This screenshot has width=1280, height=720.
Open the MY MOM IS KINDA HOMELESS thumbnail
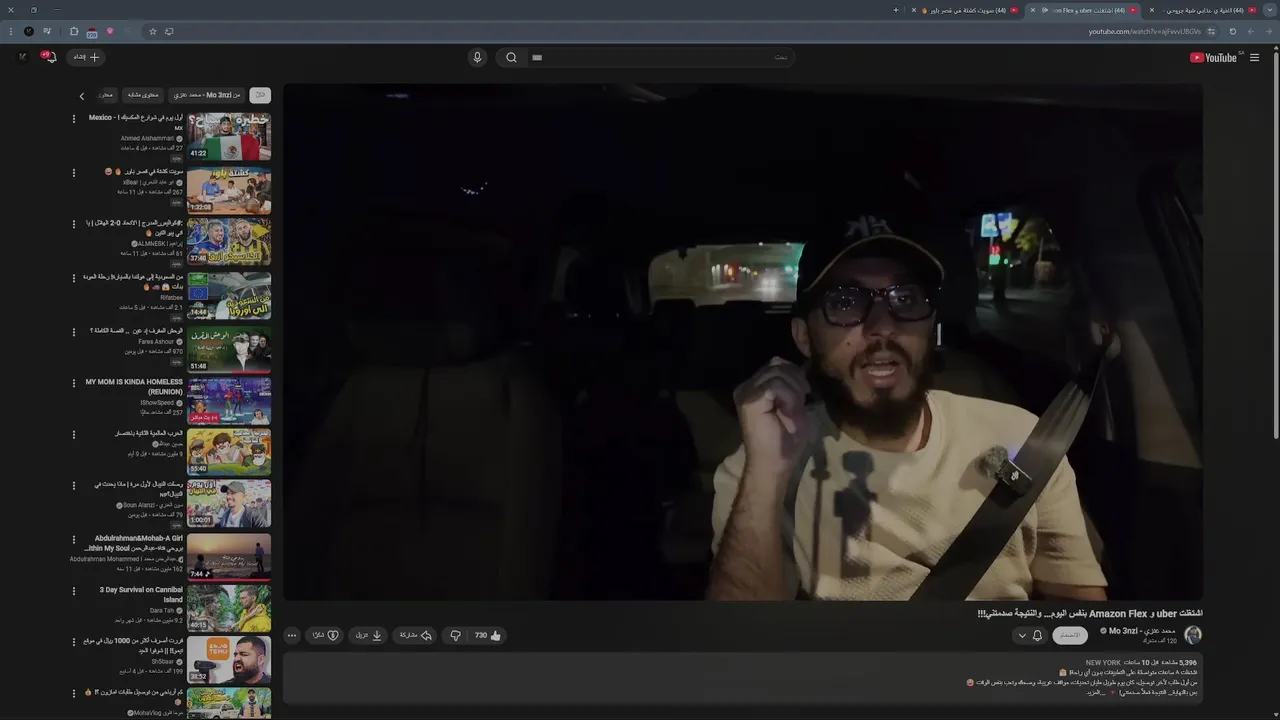229,401
